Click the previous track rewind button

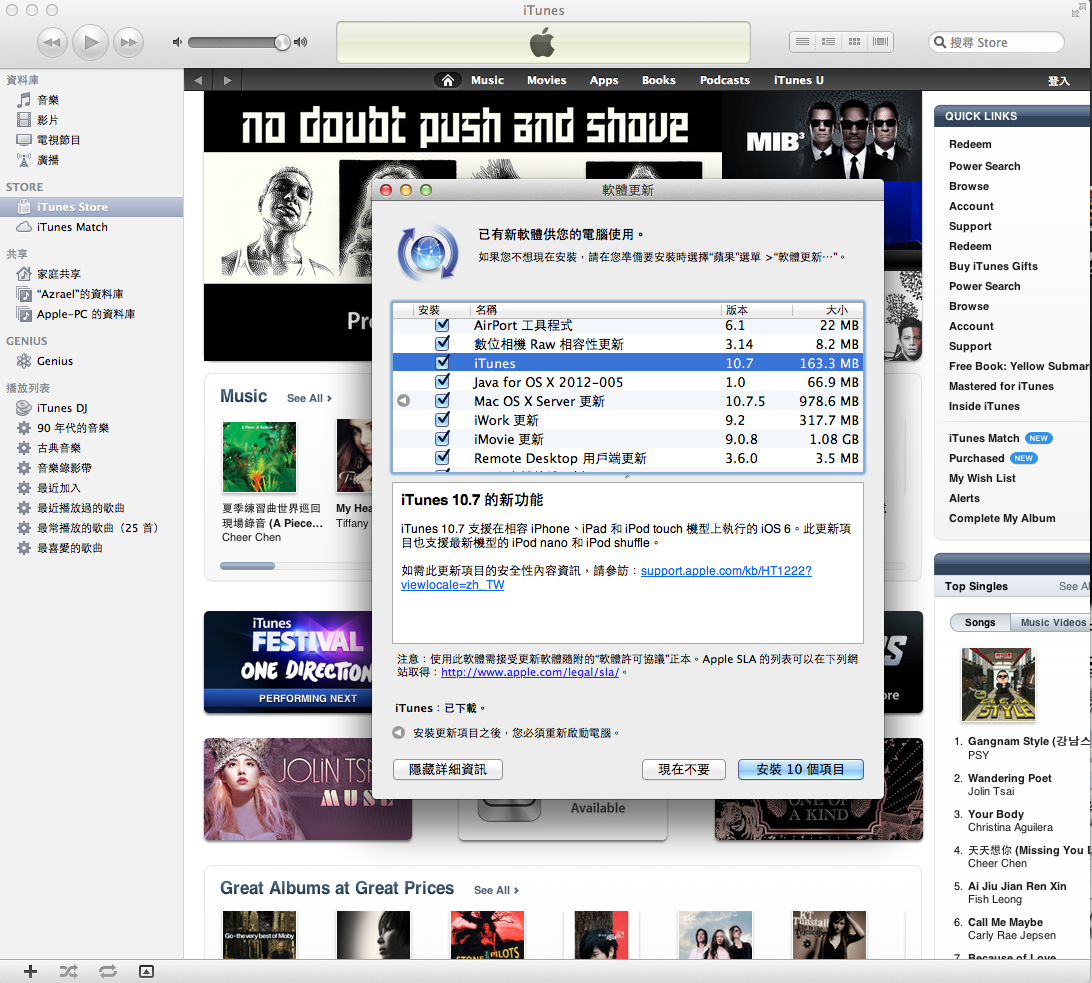52,42
